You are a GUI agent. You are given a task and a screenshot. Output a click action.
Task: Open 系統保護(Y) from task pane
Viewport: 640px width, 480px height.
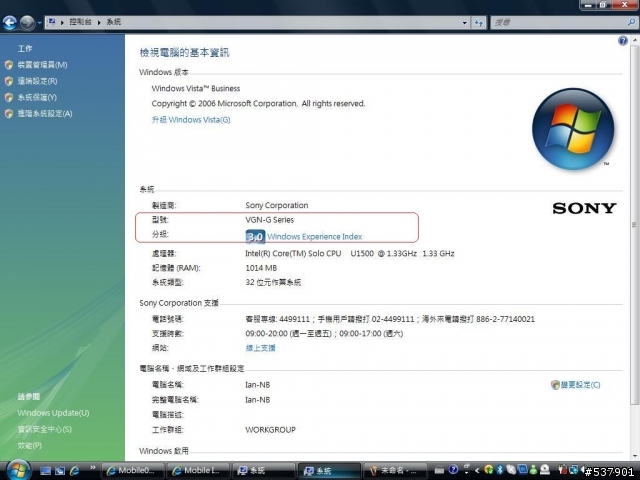point(37,98)
